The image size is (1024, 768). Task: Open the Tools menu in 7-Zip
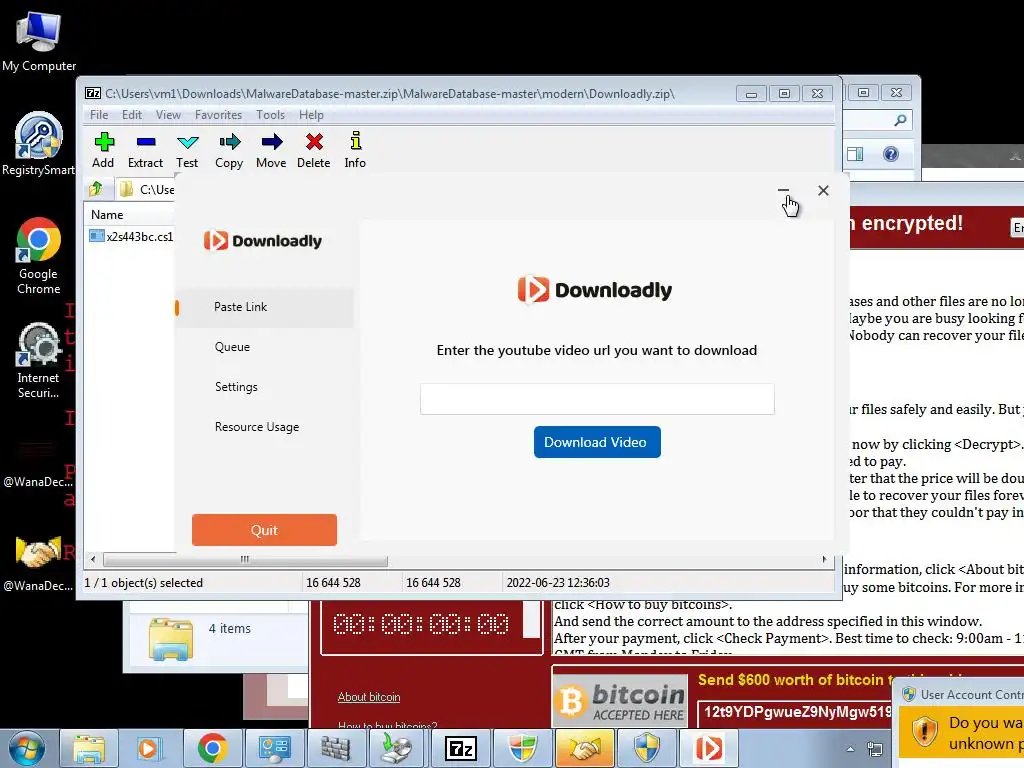click(x=270, y=115)
